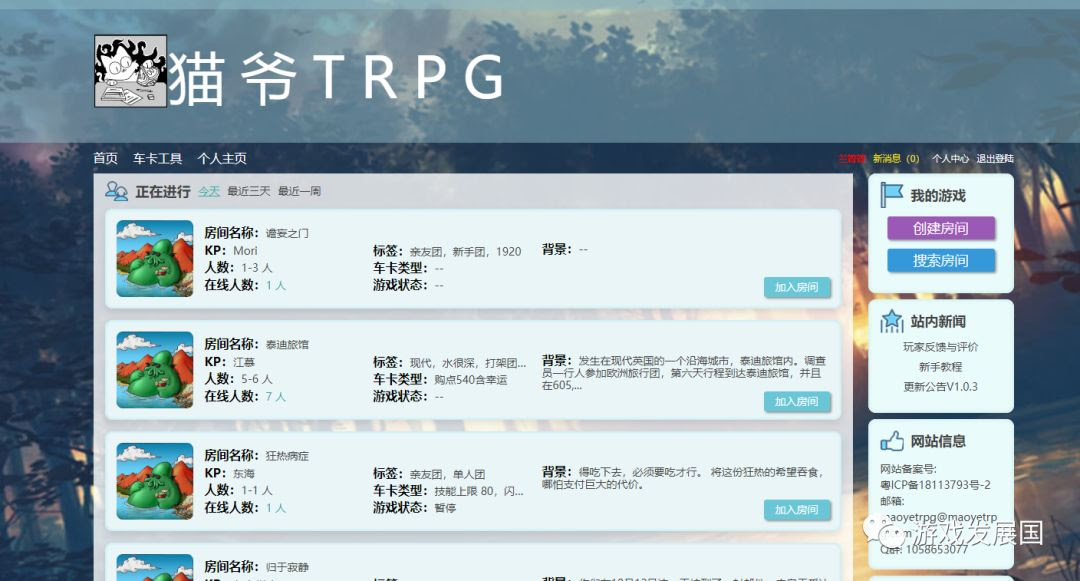This screenshot has width=1080, height=581.
Task: Switch to the 最近三天 filter
Action: pyautogui.click(x=249, y=191)
